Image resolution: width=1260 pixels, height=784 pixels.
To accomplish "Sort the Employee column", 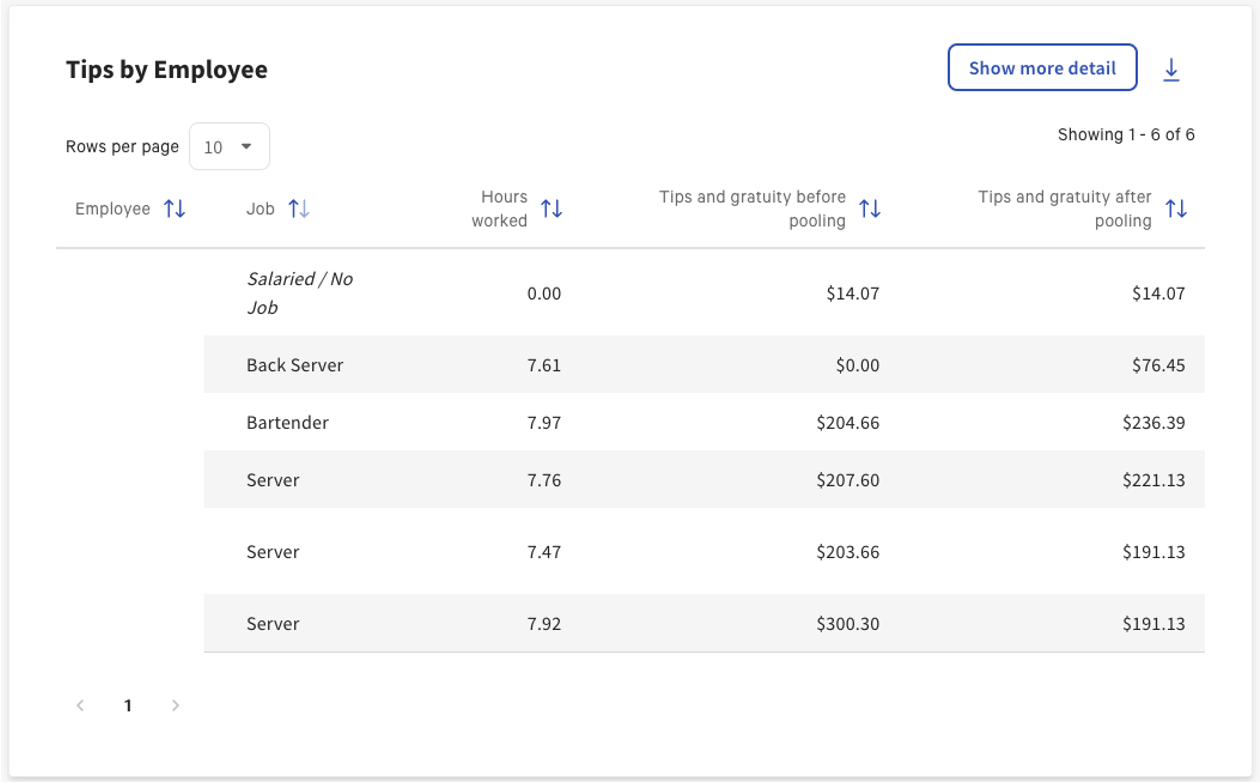I will click(175, 209).
